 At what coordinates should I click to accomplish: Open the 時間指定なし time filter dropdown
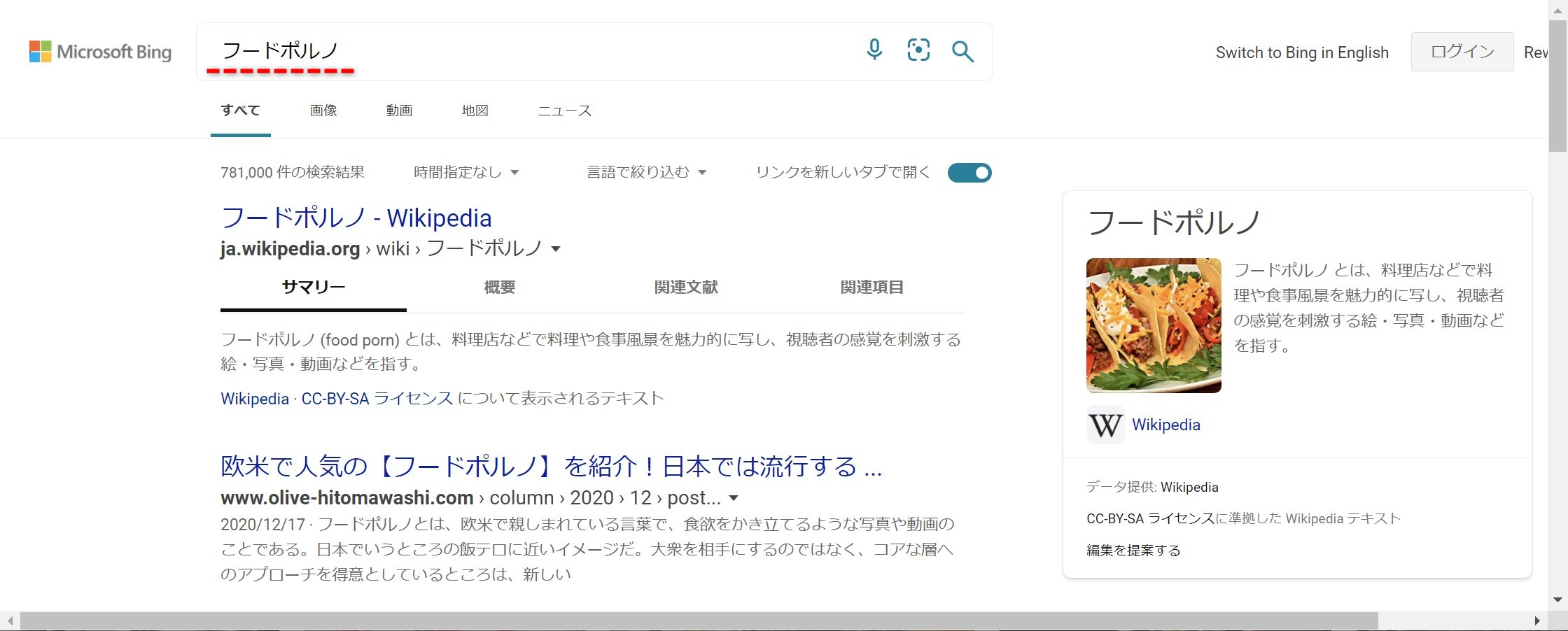(466, 172)
